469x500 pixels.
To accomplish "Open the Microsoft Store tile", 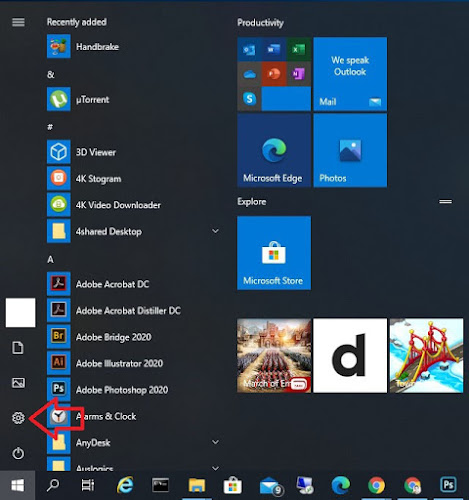I will pyautogui.click(x=274, y=253).
